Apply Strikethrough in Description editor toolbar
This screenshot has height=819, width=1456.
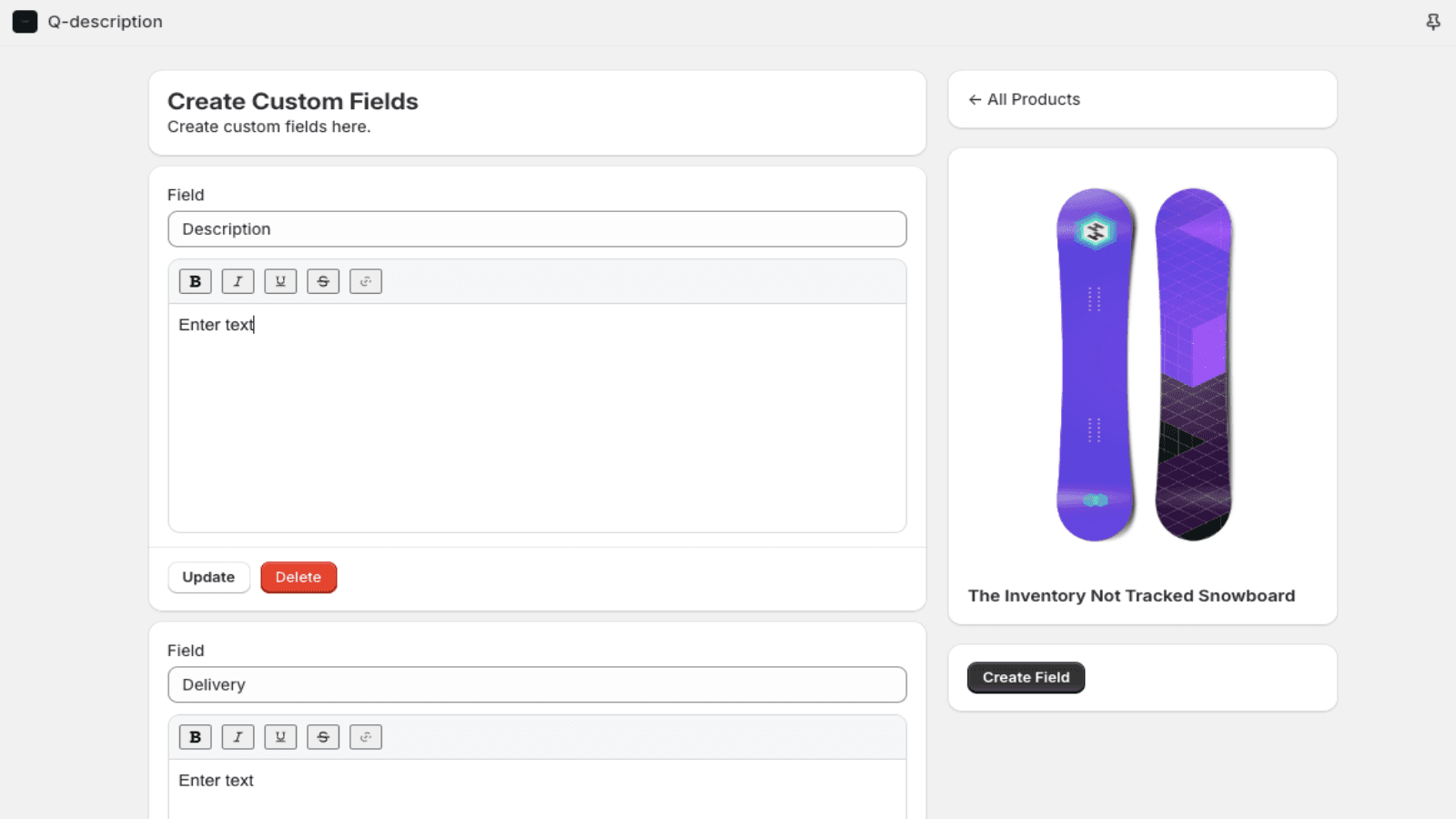(x=323, y=281)
